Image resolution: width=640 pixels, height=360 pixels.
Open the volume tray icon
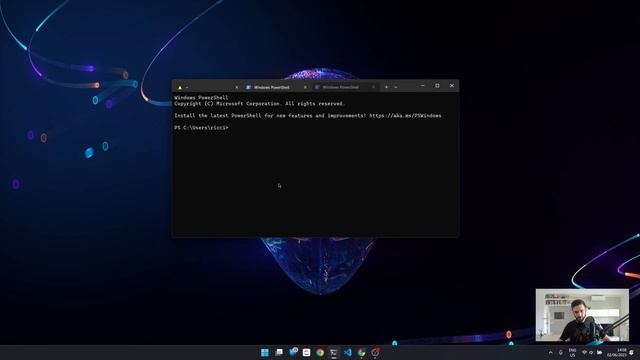pyautogui.click(x=591, y=353)
